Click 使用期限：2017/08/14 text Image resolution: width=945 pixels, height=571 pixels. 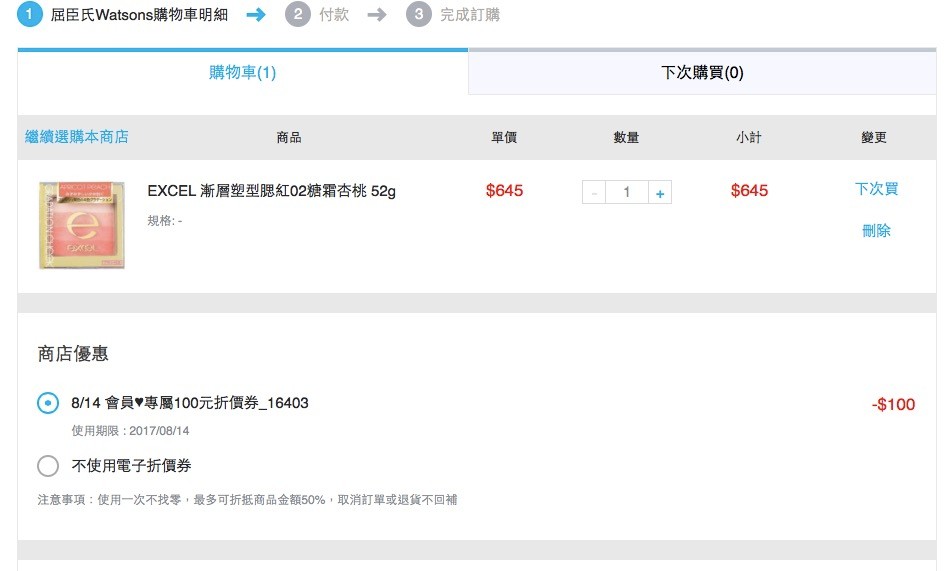tap(130, 431)
